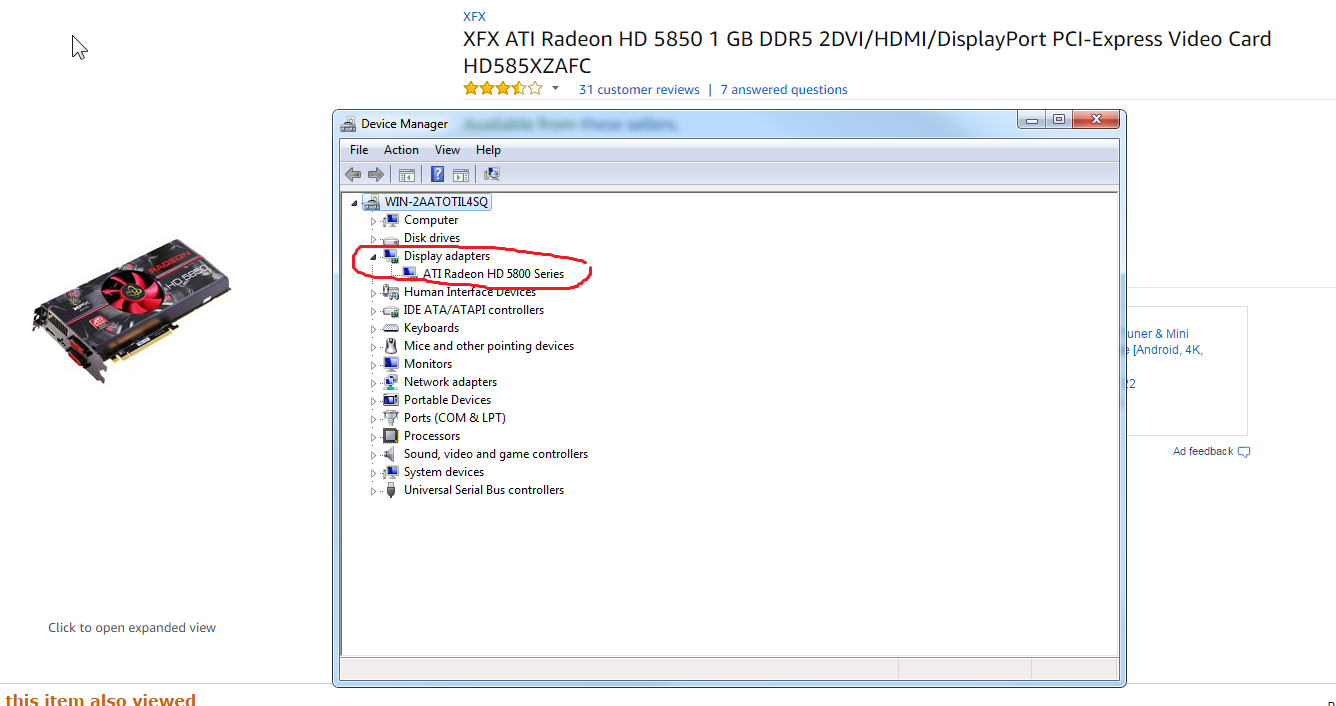This screenshot has height=706, width=1336.
Task: Click the Forward arrow in Device Manager toolbar
Action: pyautogui.click(x=376, y=174)
